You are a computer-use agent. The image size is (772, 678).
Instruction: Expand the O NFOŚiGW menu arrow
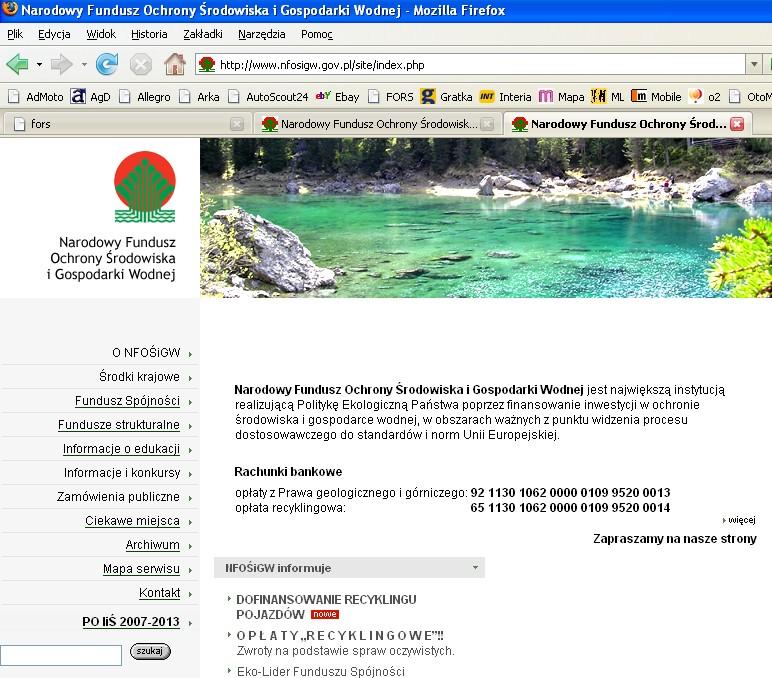[190, 354]
